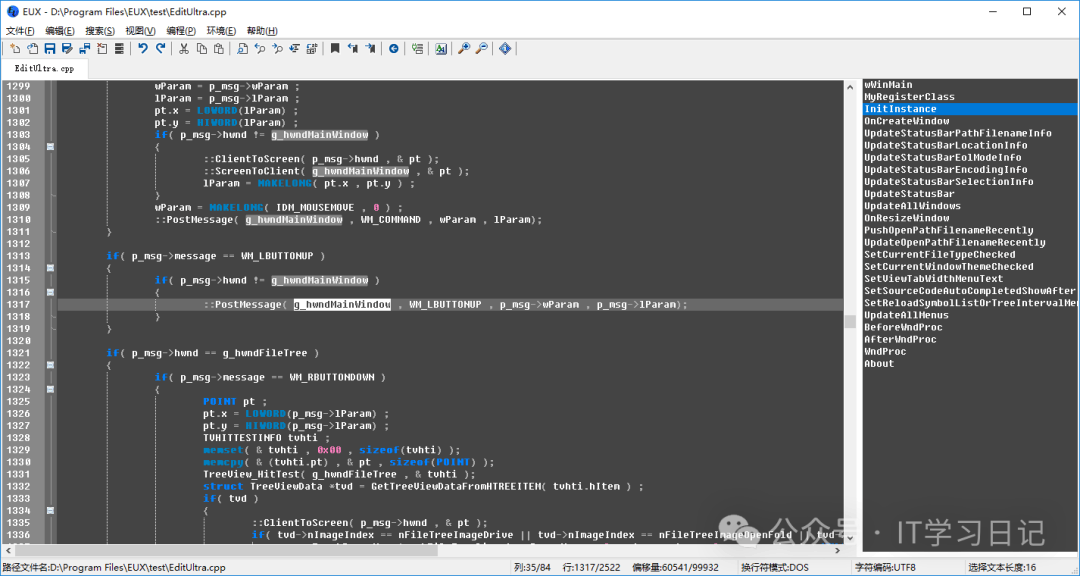Image resolution: width=1080 pixels, height=576 pixels.
Task: Open the 搜索(S) menu
Action: click(100, 31)
